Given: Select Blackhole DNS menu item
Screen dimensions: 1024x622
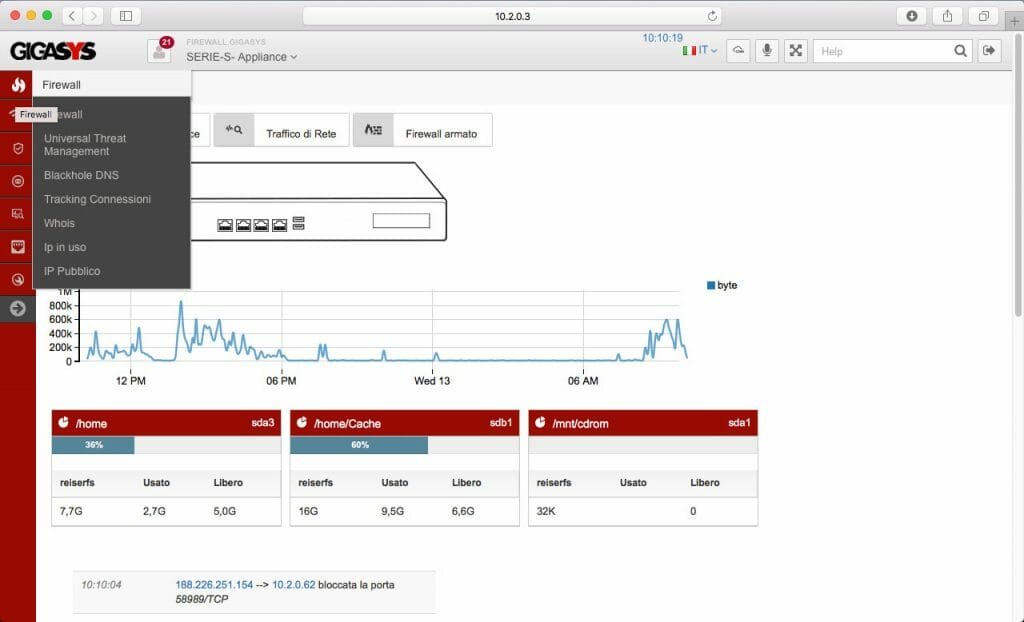Looking at the screenshot, I should [x=81, y=175].
